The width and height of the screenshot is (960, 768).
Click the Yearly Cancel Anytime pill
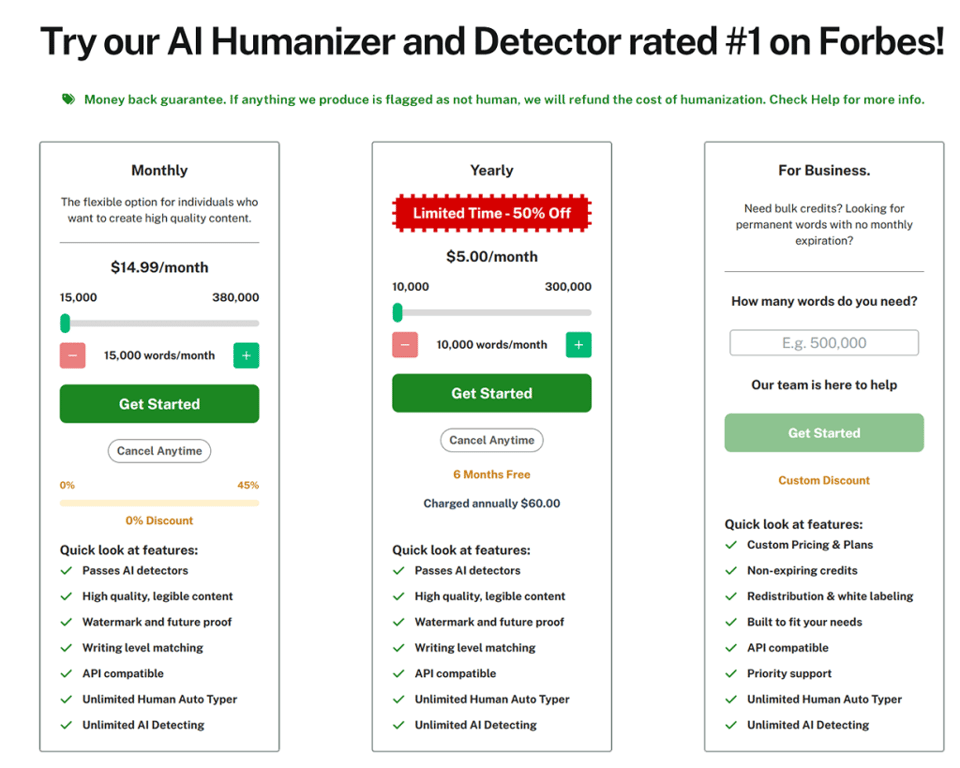(491, 440)
